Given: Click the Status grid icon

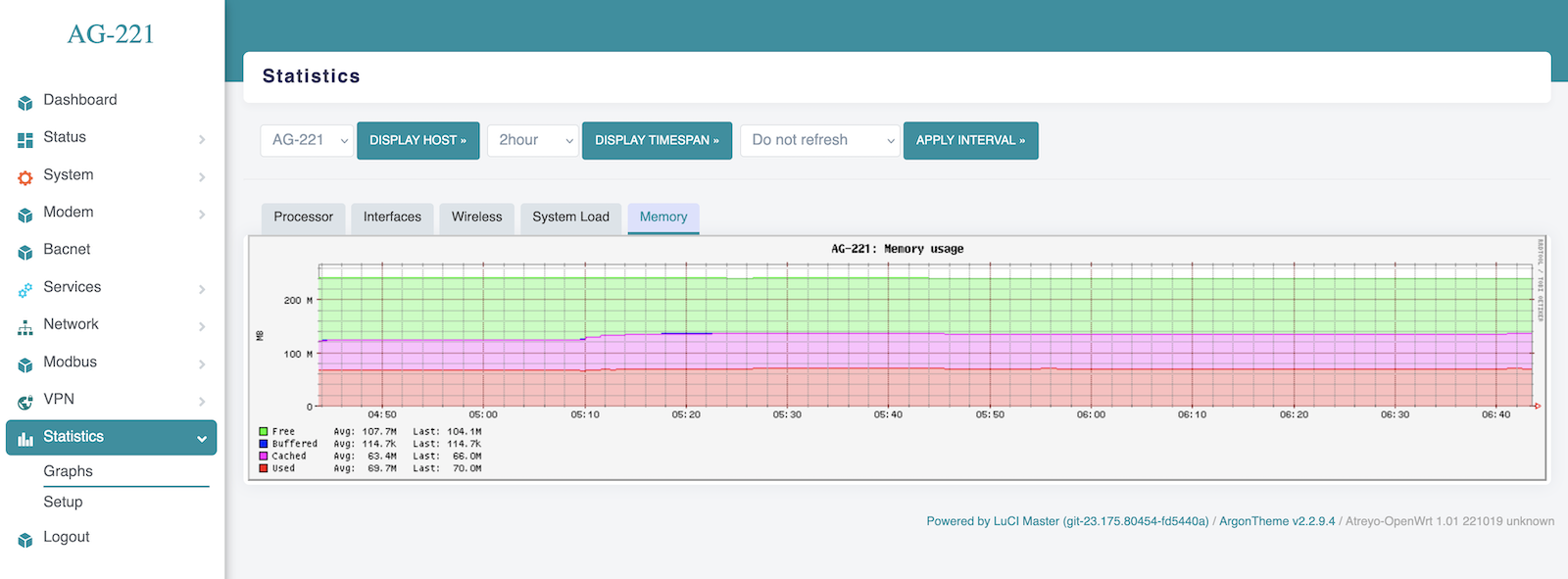Looking at the screenshot, I should pyautogui.click(x=25, y=140).
